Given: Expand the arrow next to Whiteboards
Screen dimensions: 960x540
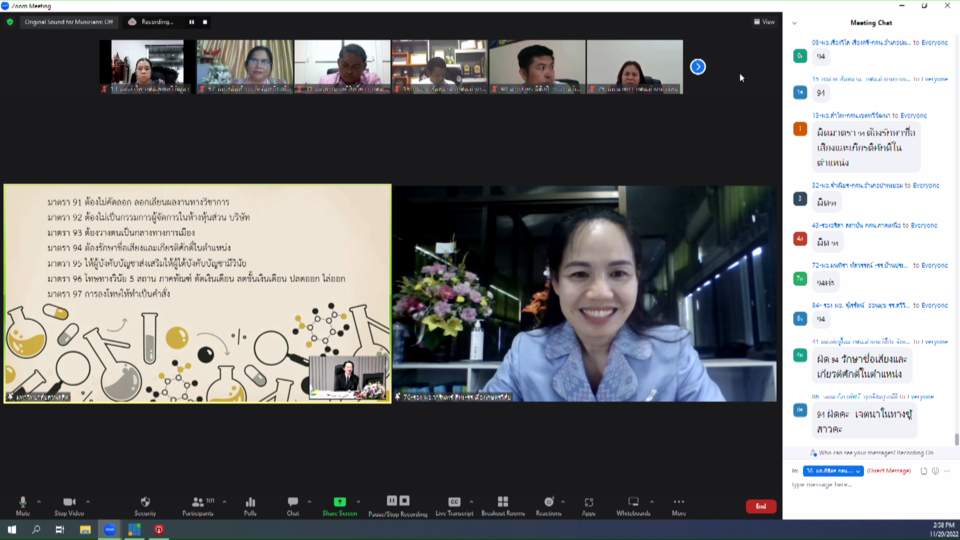Looking at the screenshot, I should tap(651, 502).
